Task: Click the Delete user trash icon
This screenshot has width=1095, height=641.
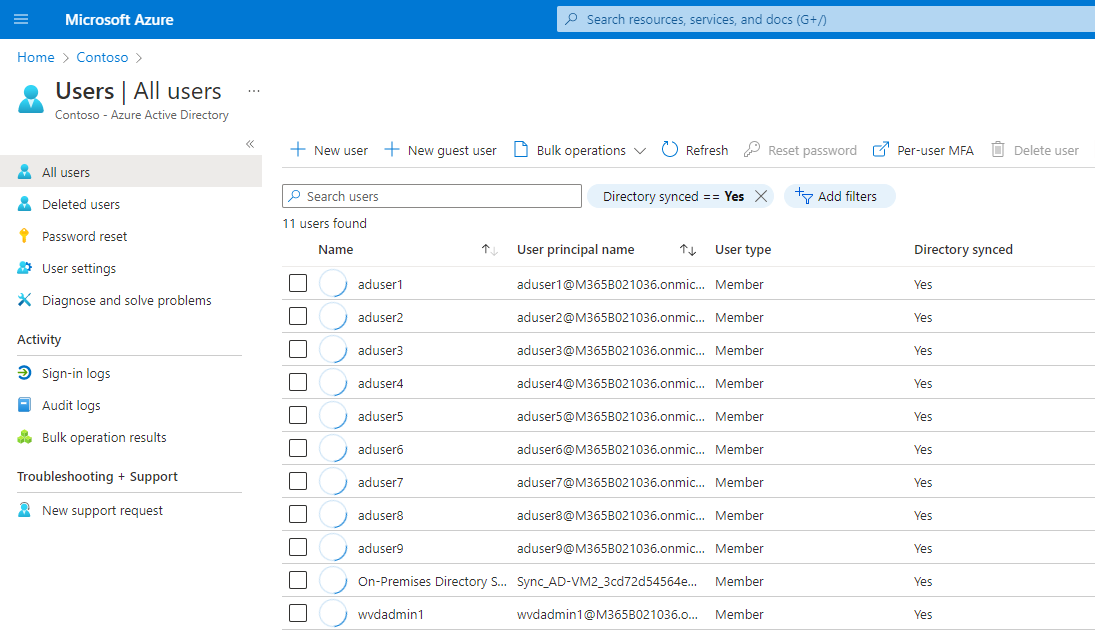Action: [x=998, y=149]
